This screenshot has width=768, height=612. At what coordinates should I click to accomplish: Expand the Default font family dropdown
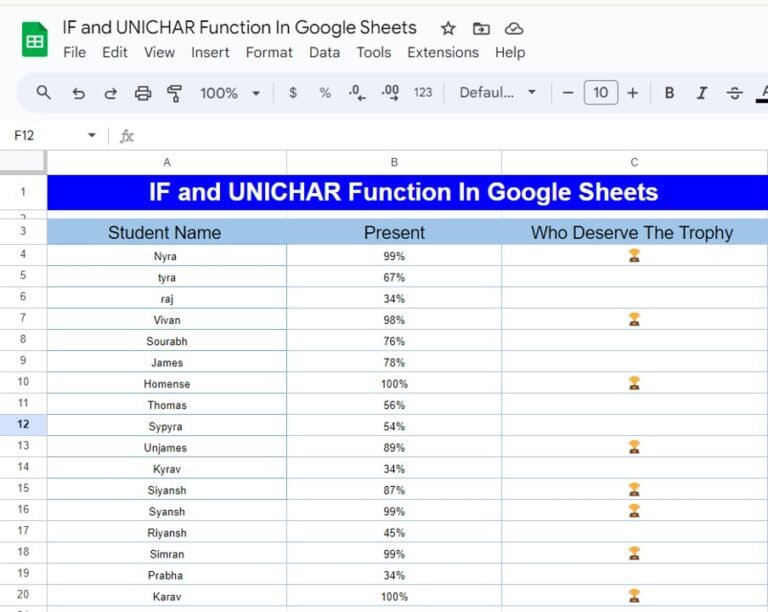pos(497,93)
